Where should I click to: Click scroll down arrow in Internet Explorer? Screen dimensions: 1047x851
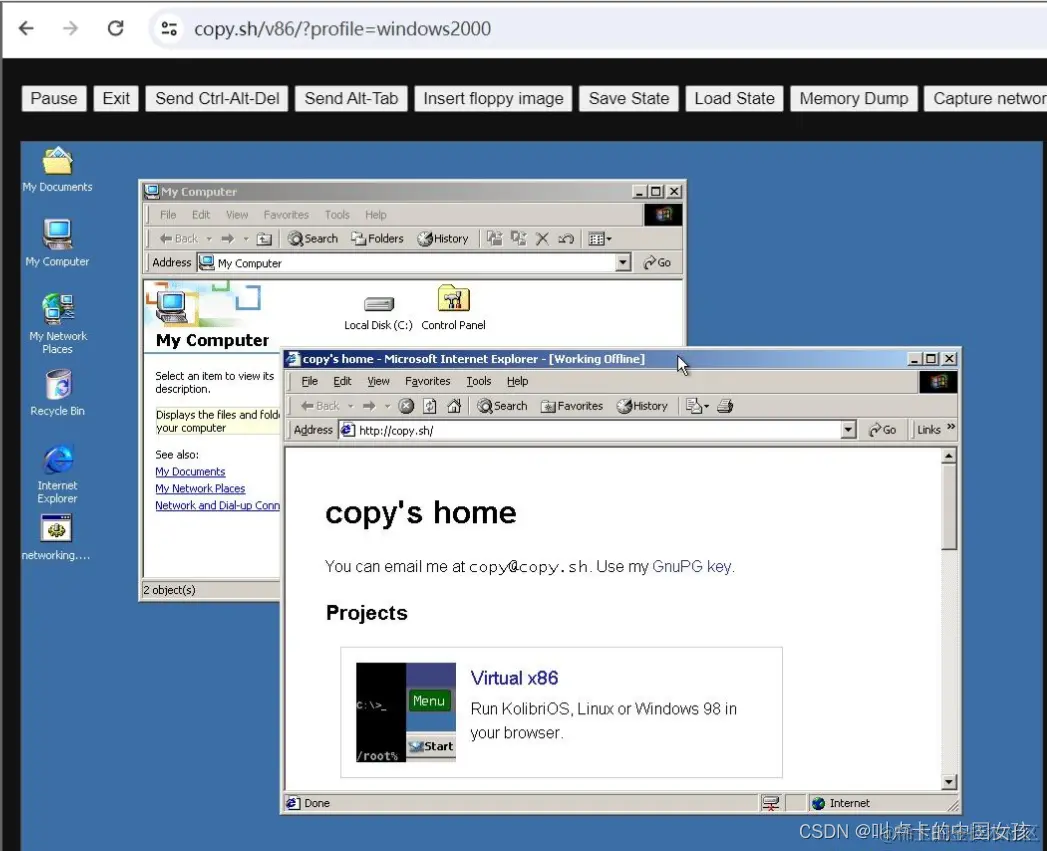click(x=949, y=782)
